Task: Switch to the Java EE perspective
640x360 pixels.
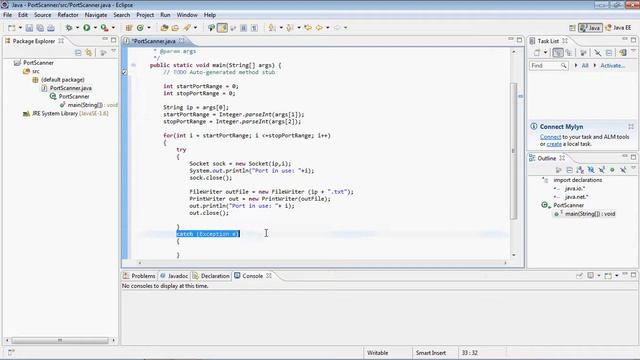Action: click(619, 28)
